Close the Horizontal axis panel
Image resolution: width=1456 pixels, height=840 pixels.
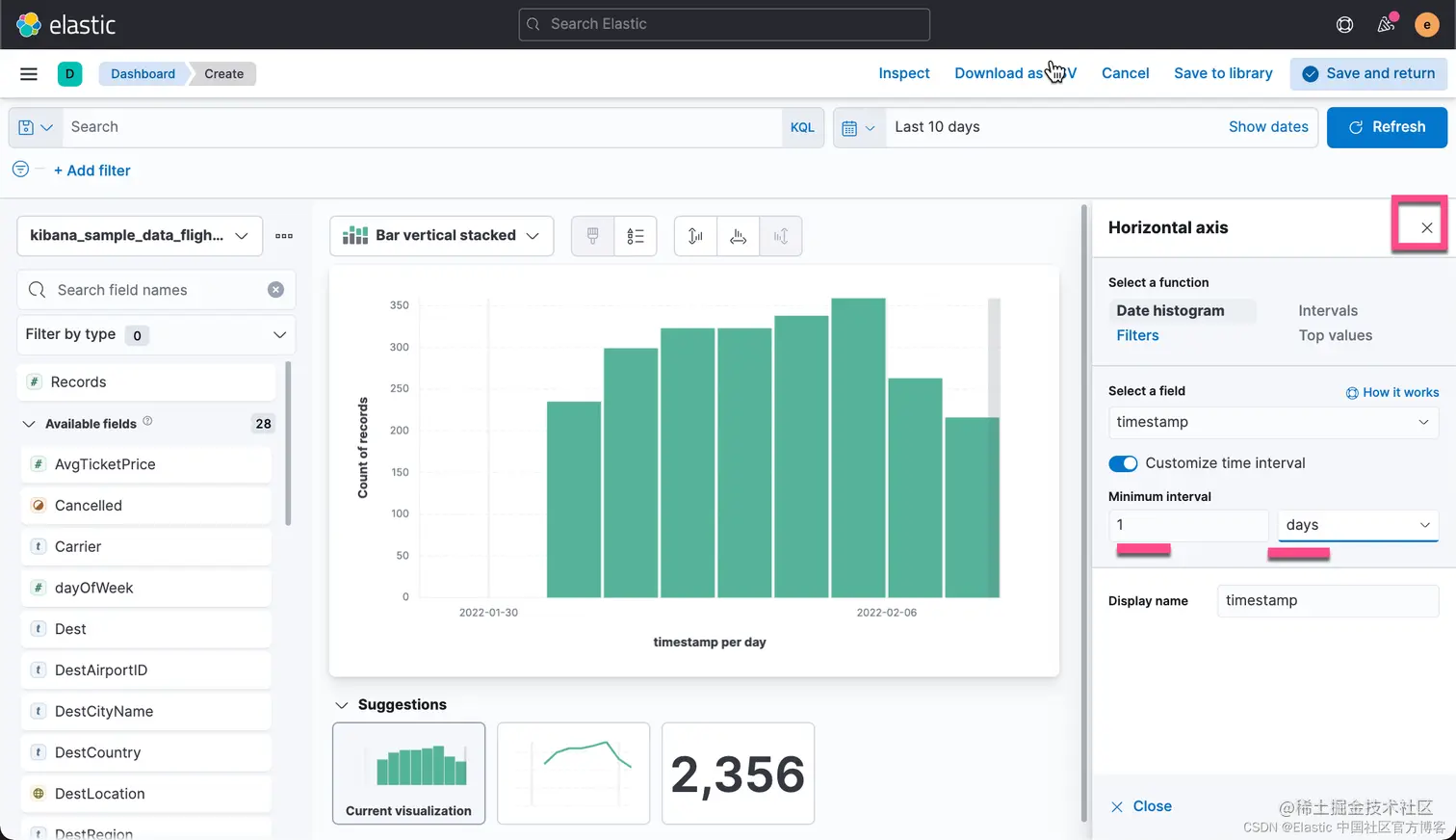1426,228
